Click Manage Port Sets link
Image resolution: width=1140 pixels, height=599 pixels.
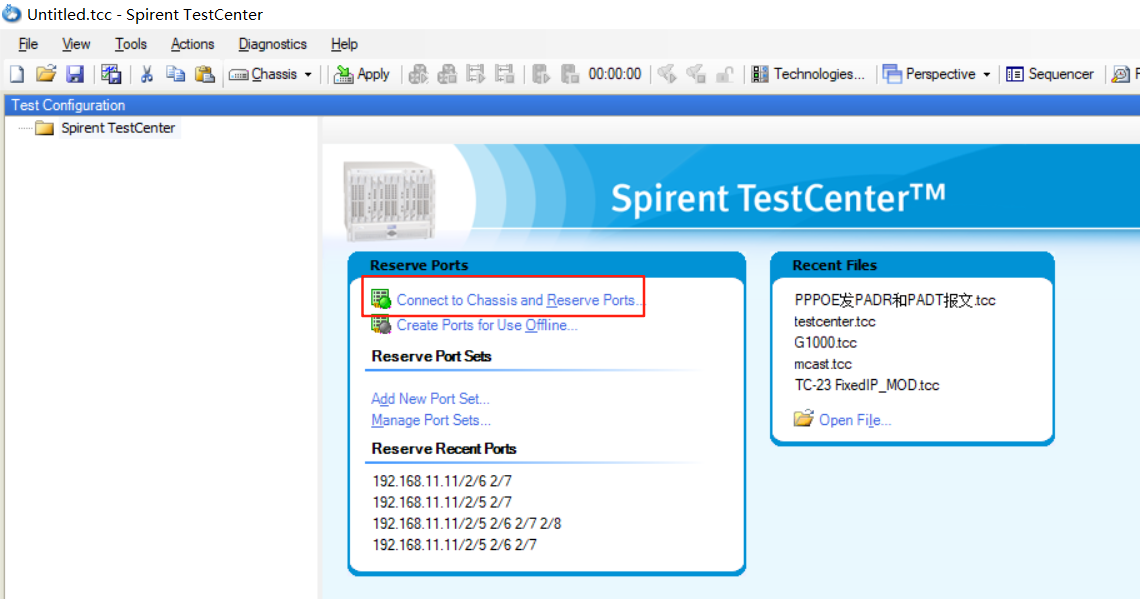click(431, 419)
